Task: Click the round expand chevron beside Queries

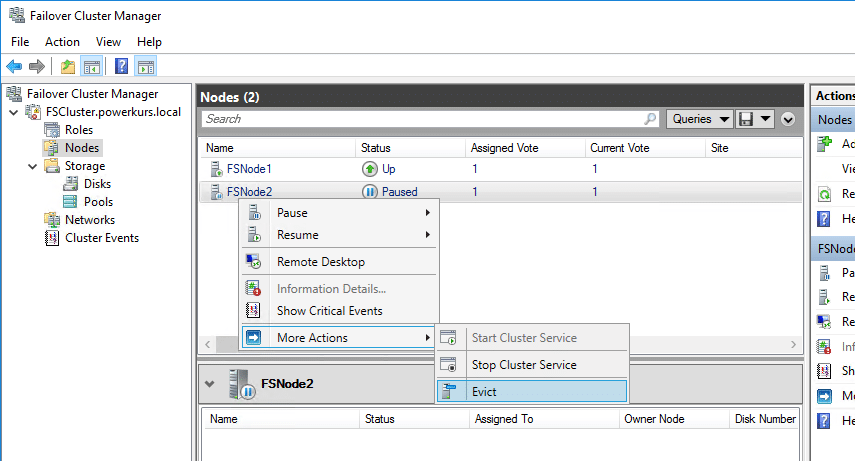Action: (x=788, y=119)
